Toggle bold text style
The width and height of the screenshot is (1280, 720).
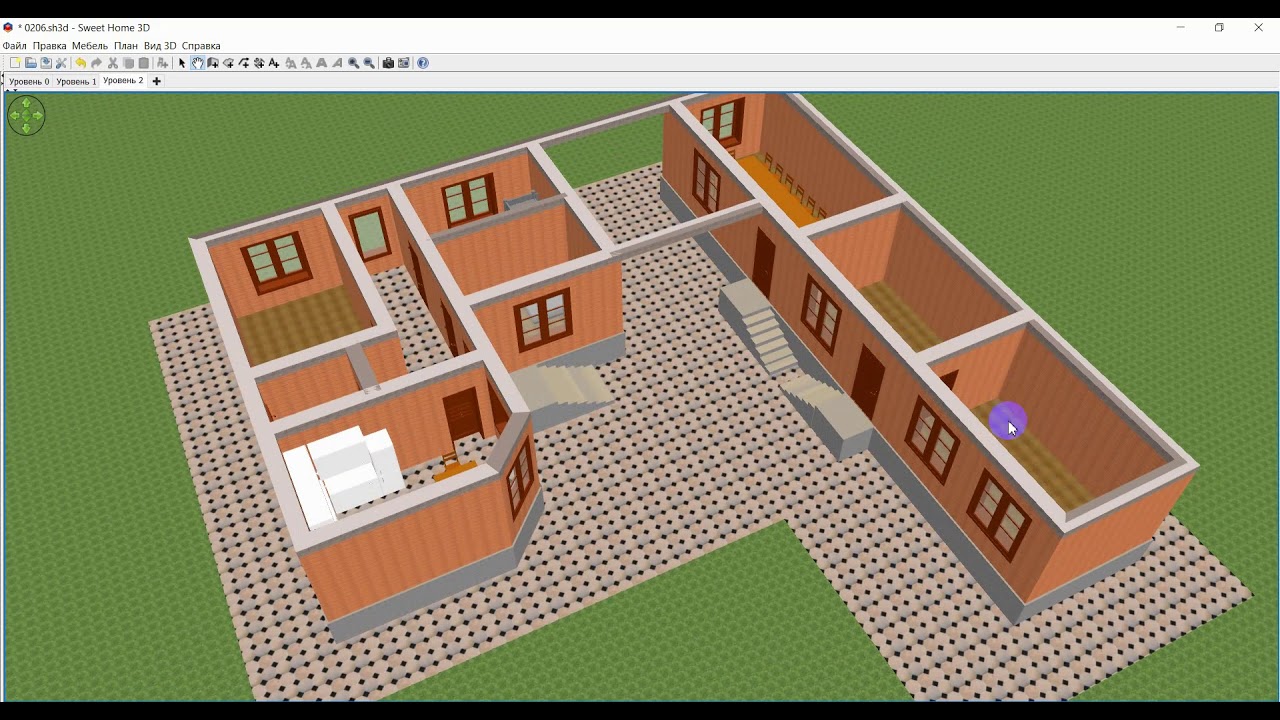[322, 63]
